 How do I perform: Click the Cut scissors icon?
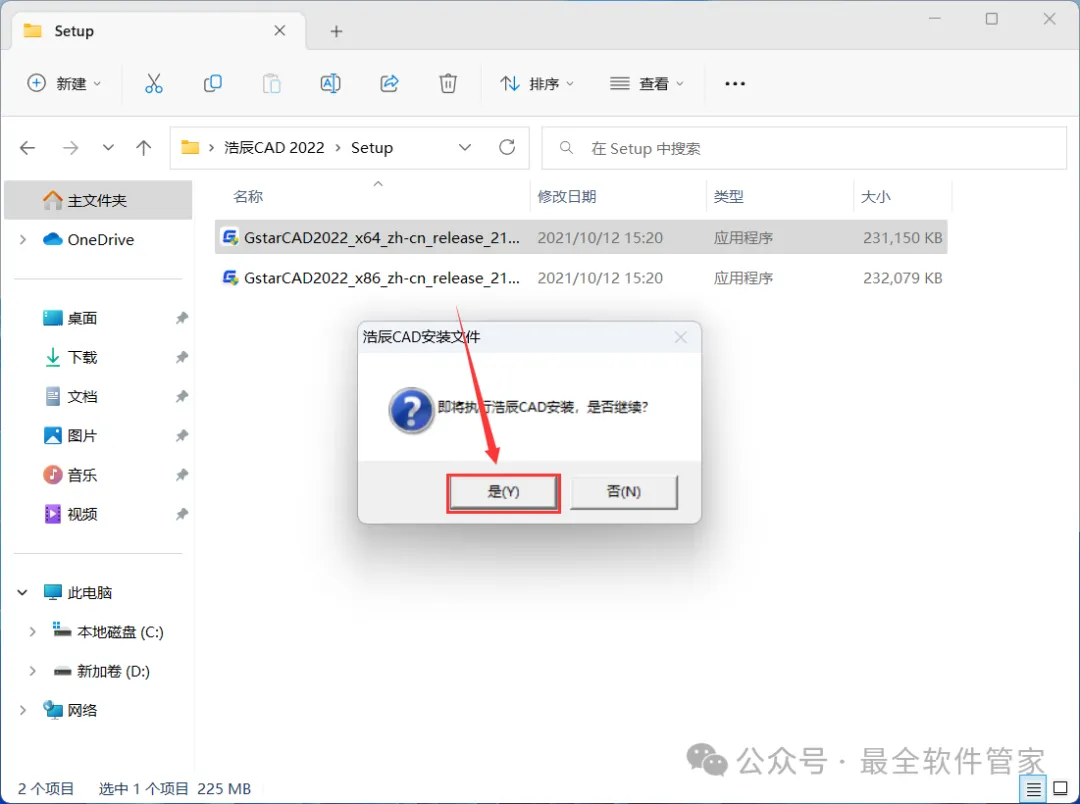[154, 83]
